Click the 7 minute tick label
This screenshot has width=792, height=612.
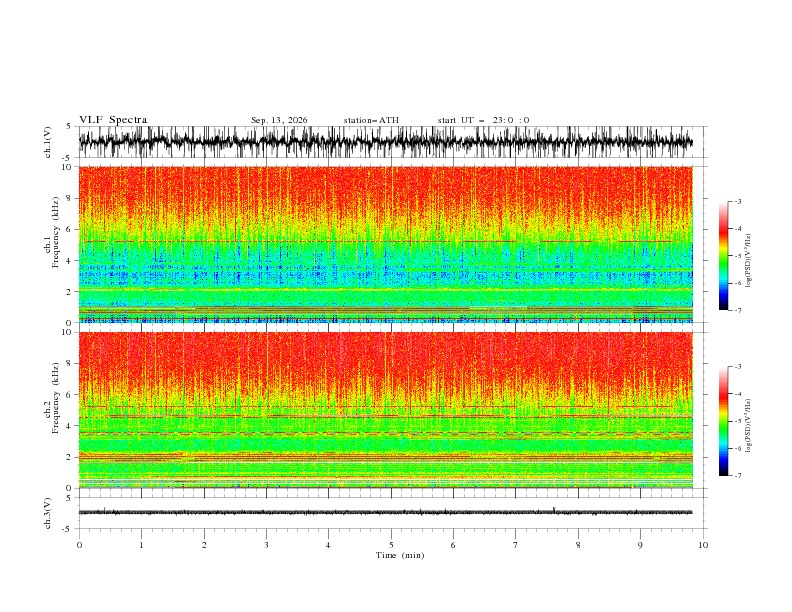tap(516, 545)
